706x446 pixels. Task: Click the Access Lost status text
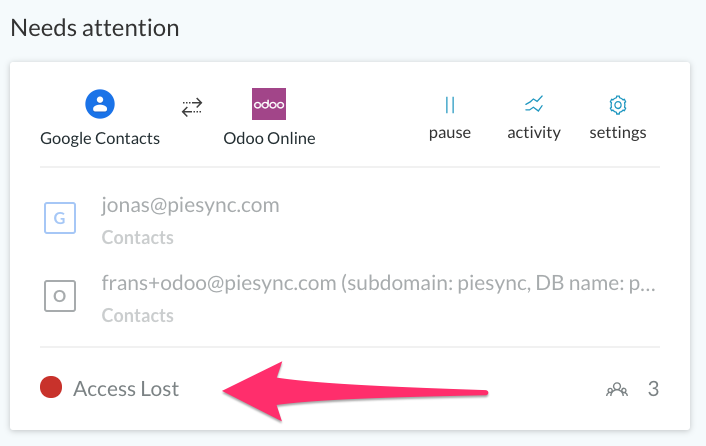click(x=126, y=389)
